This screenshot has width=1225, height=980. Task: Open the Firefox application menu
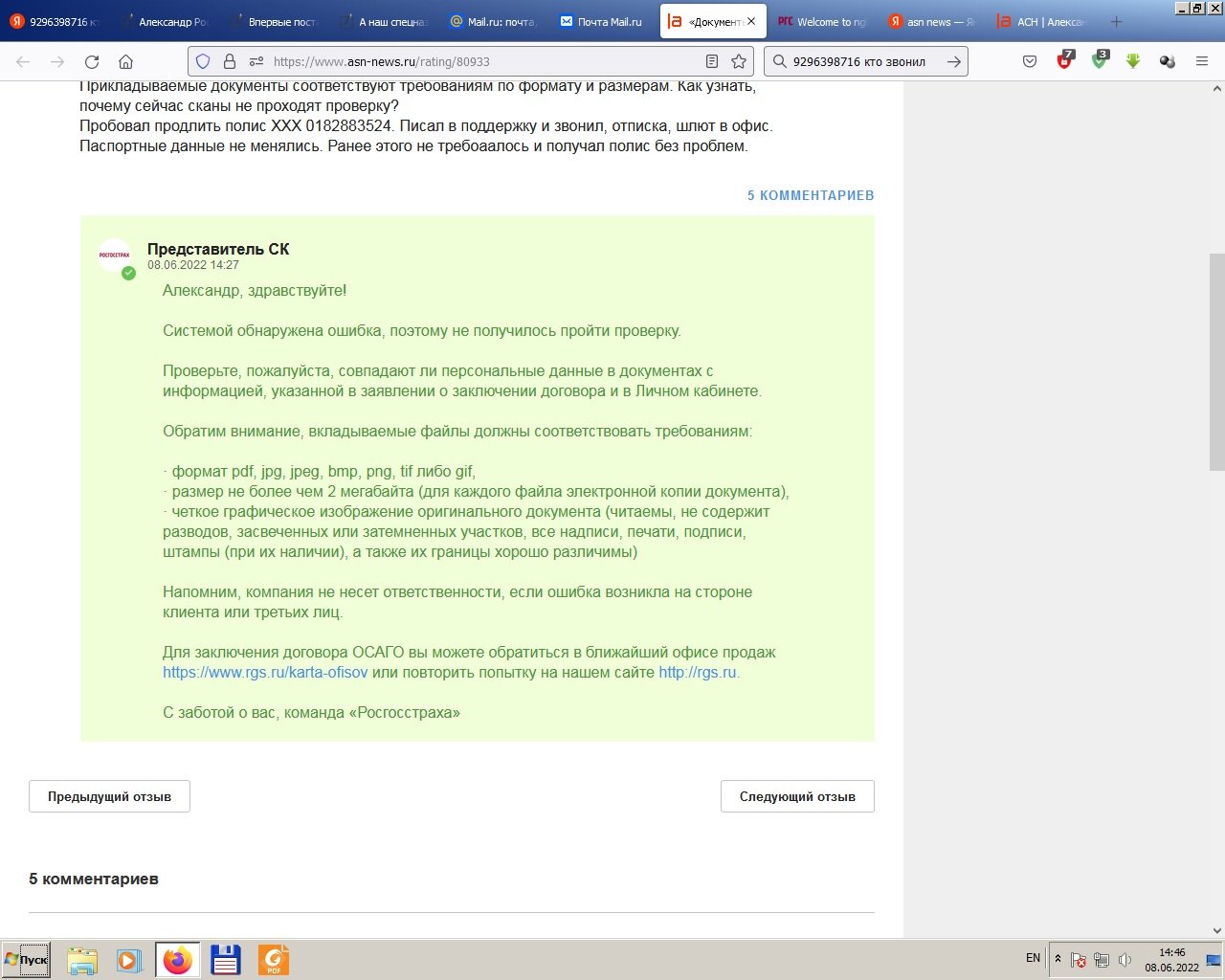click(1202, 61)
